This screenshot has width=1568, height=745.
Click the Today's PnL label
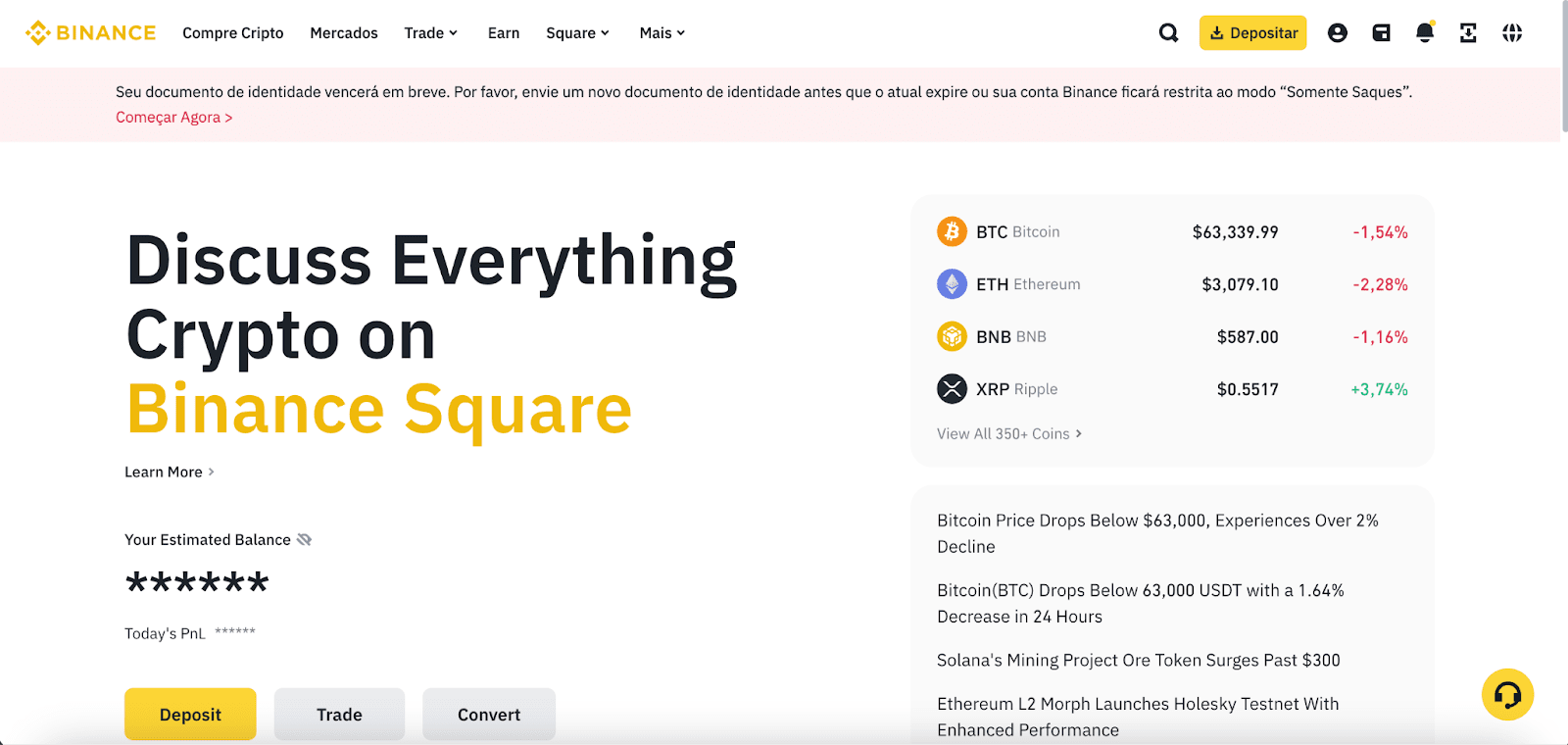pyautogui.click(x=165, y=633)
